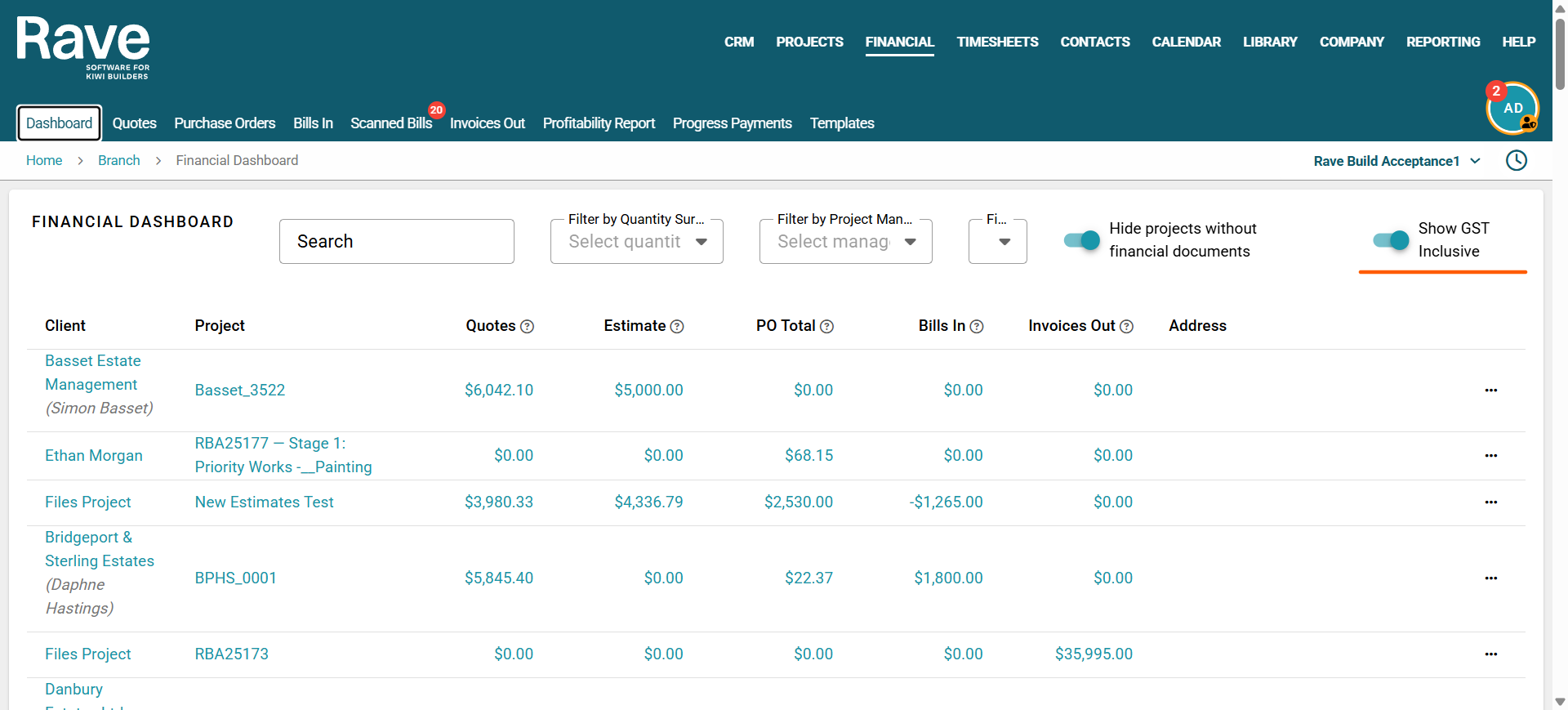The height and width of the screenshot is (710, 1568).
Task: Expand Filter by Quantity Surveyor dropdown
Action: pos(637,241)
